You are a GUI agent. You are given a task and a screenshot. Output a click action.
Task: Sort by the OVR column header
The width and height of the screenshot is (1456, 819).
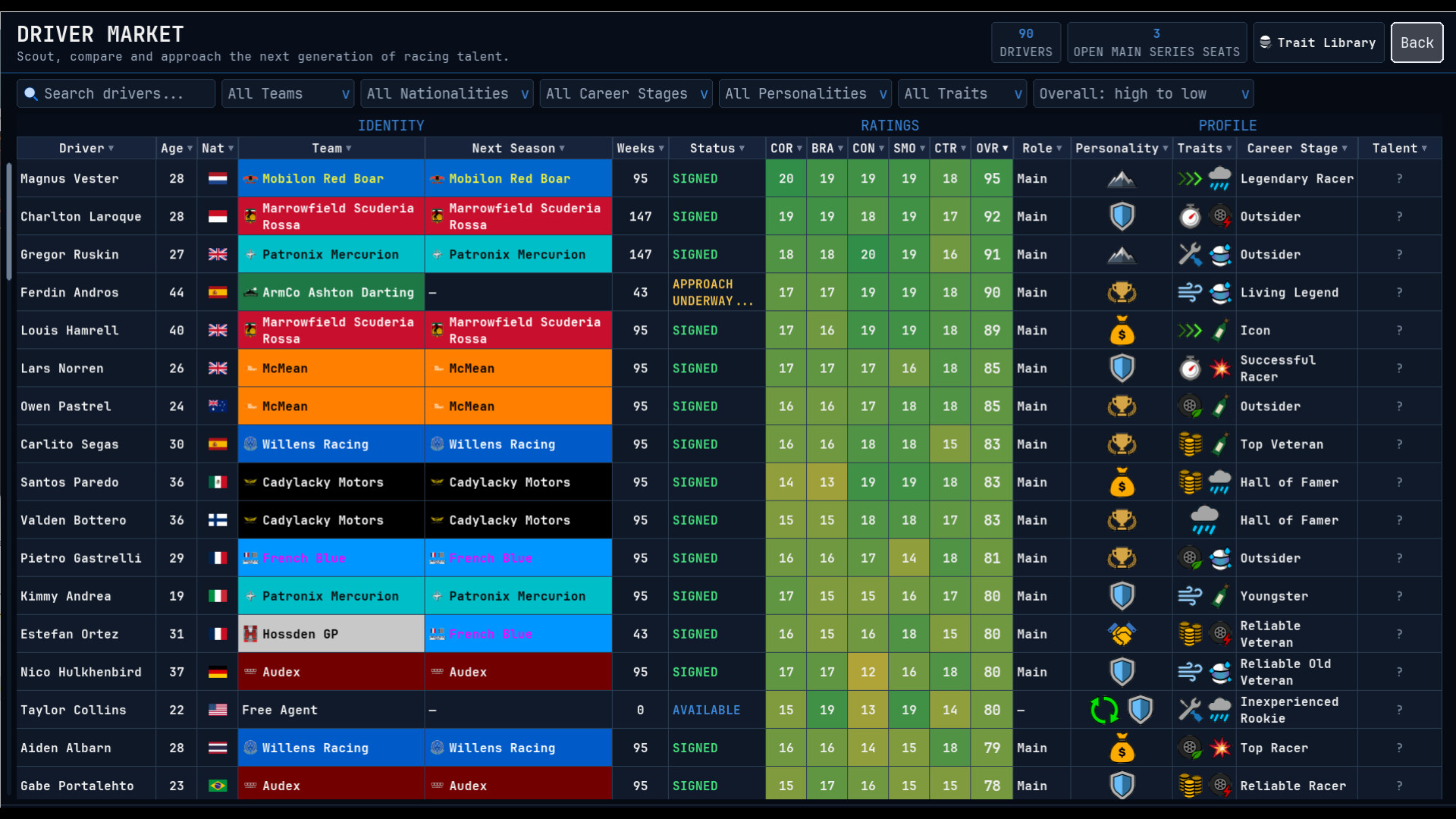[991, 149]
